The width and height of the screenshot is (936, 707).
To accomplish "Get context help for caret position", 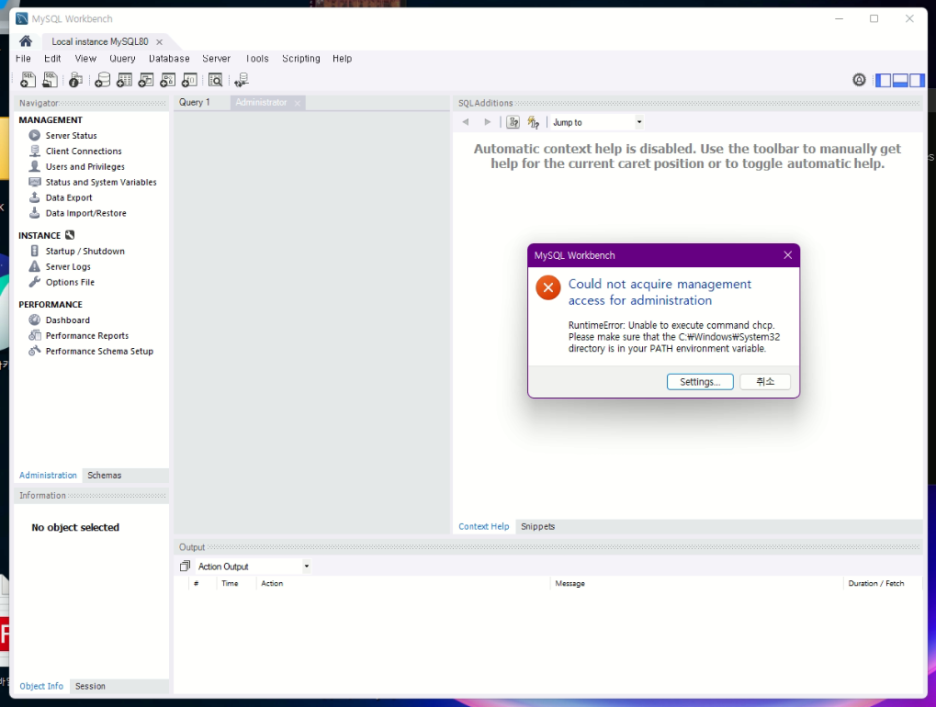I will click(x=513, y=122).
